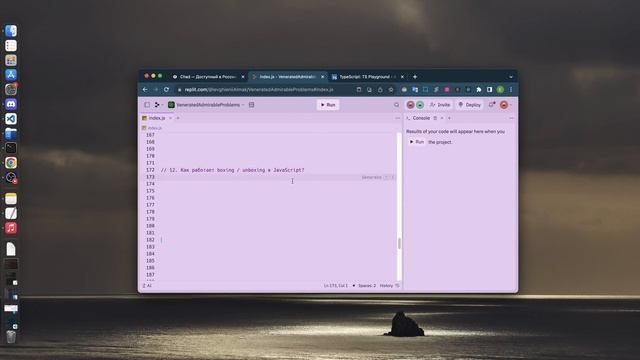
Task: Open the Music app from the Dock
Action: coord(11,228)
